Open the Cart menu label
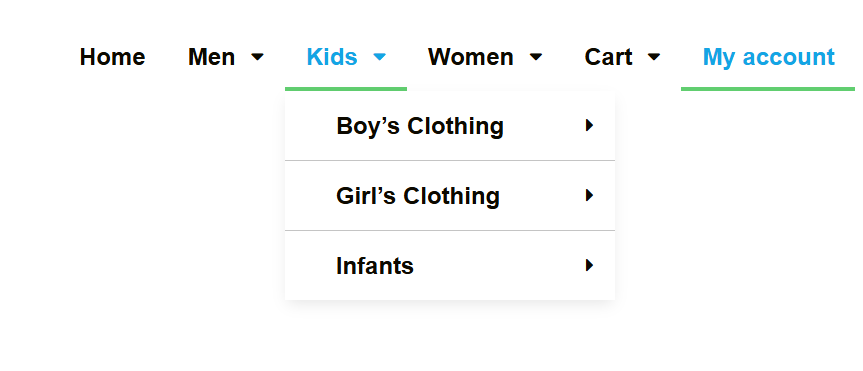This screenshot has height=371, width=863. click(x=608, y=57)
